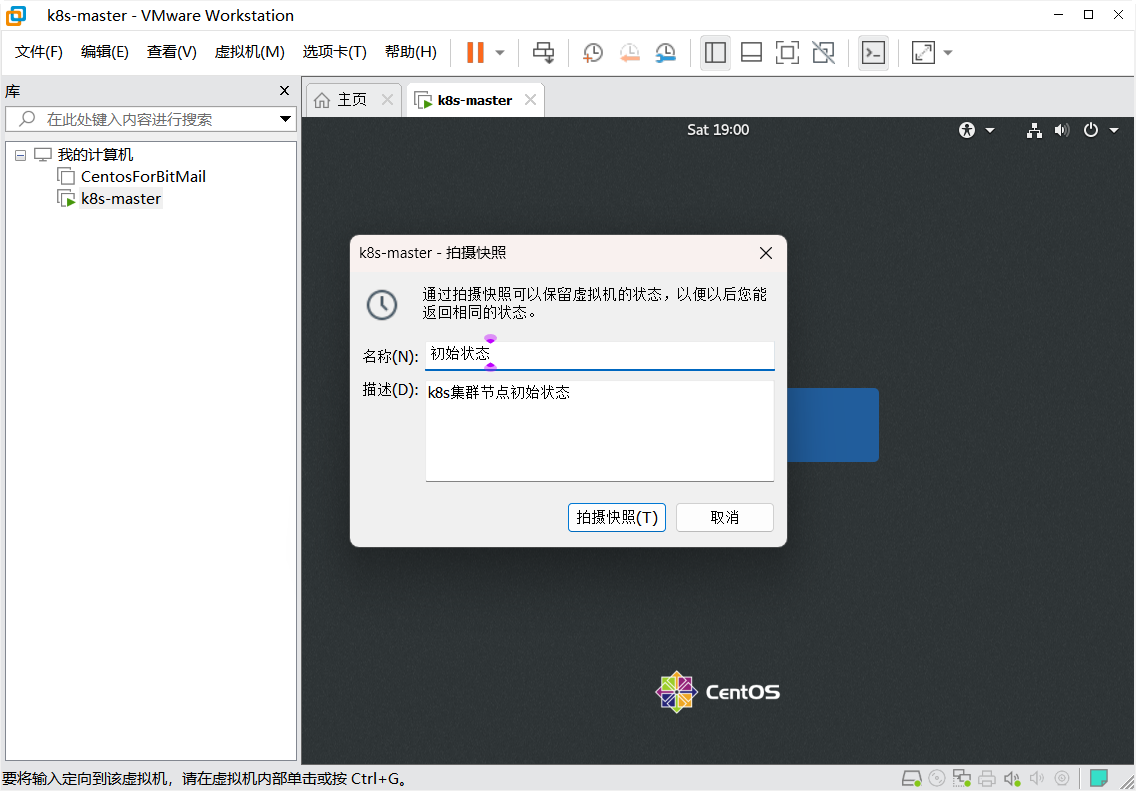
Task: Click the clock icon in snapshot dialog
Action: tap(382, 305)
